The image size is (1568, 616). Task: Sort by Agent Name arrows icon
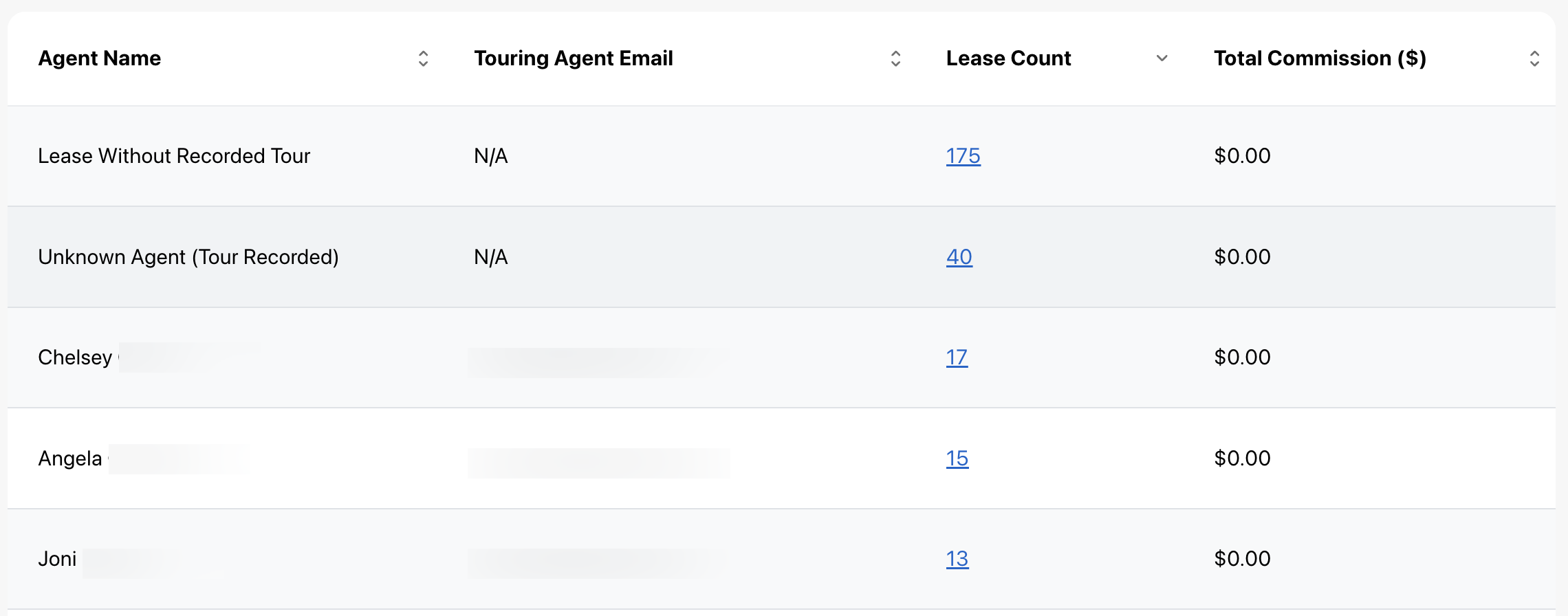[423, 58]
